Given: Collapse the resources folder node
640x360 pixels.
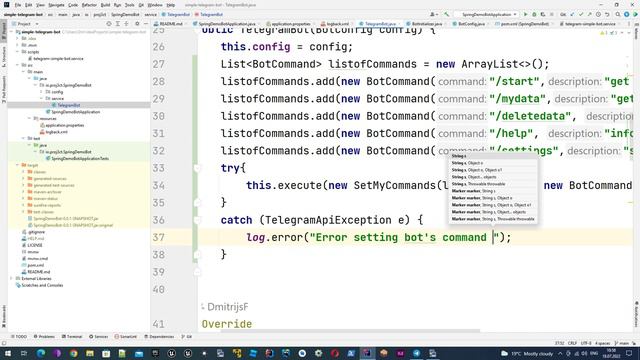Looking at the screenshot, I should [x=29, y=119].
